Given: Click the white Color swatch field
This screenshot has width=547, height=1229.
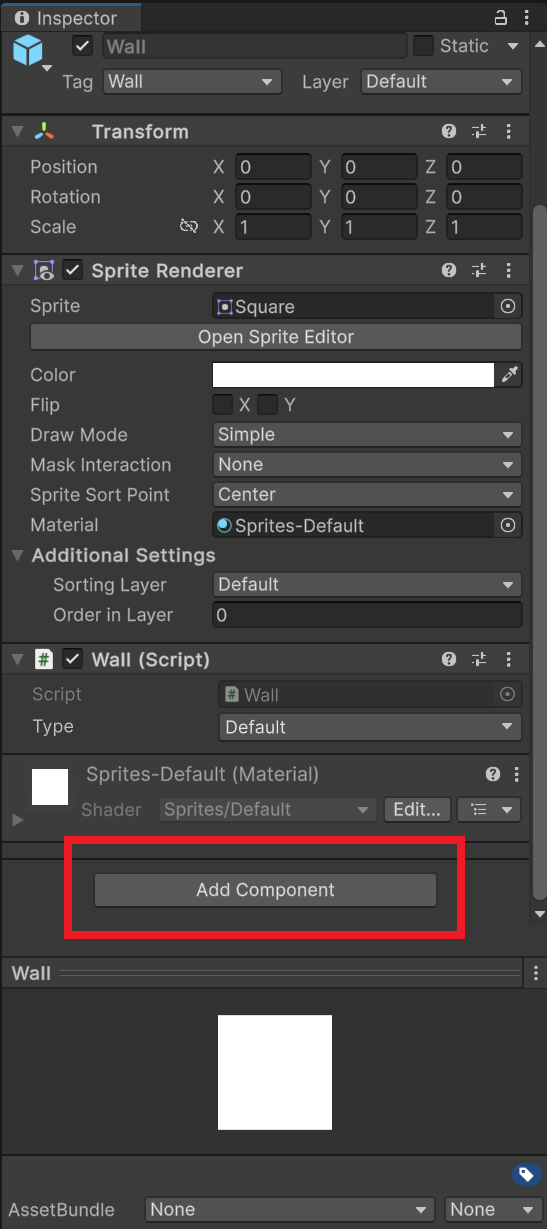Looking at the screenshot, I should coord(354,375).
